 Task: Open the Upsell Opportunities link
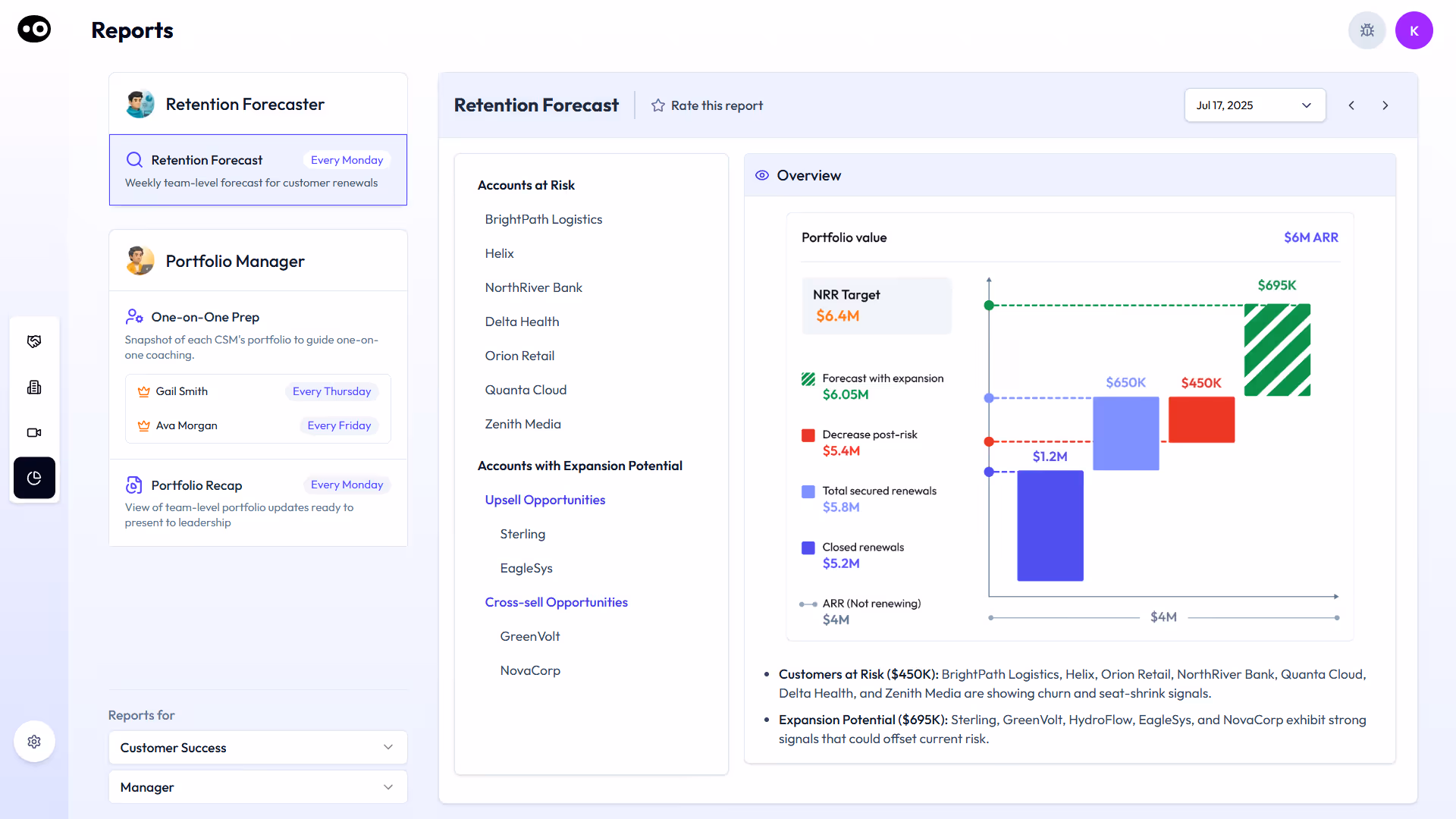coord(544,500)
